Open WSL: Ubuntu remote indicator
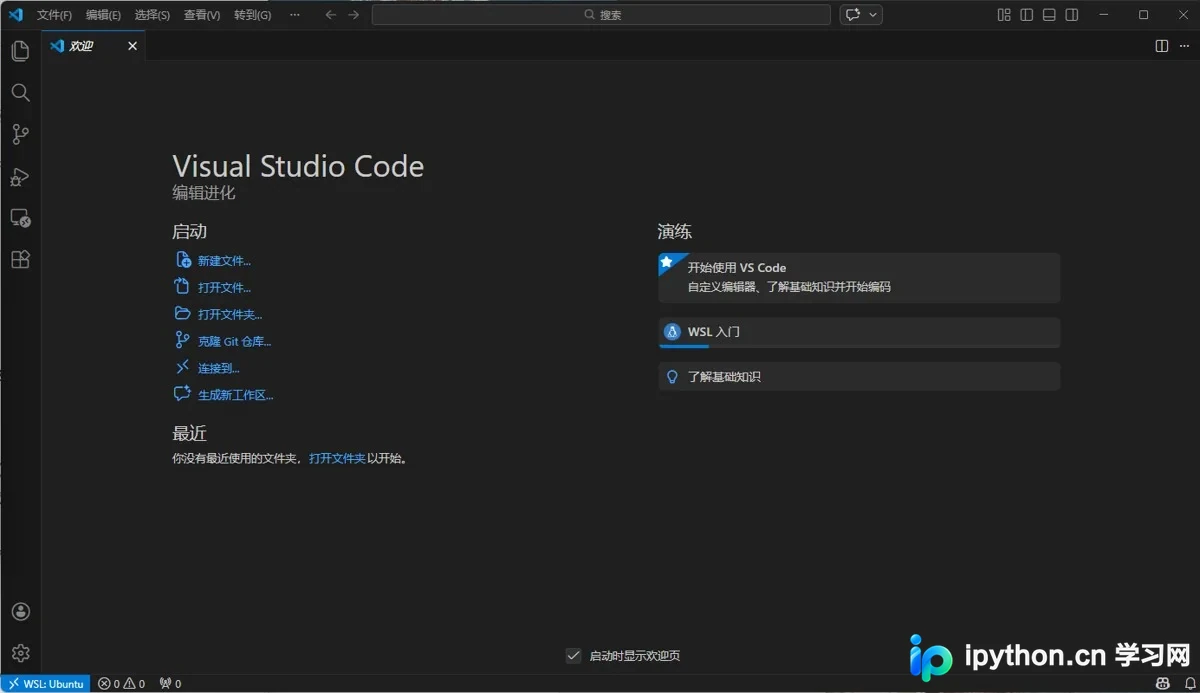The image size is (1200, 693). 45,684
